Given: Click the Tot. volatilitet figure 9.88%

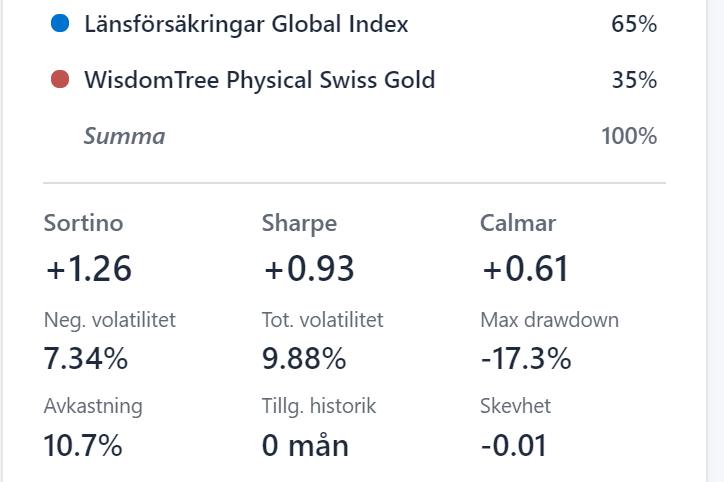Looking at the screenshot, I should pyautogui.click(x=304, y=357).
